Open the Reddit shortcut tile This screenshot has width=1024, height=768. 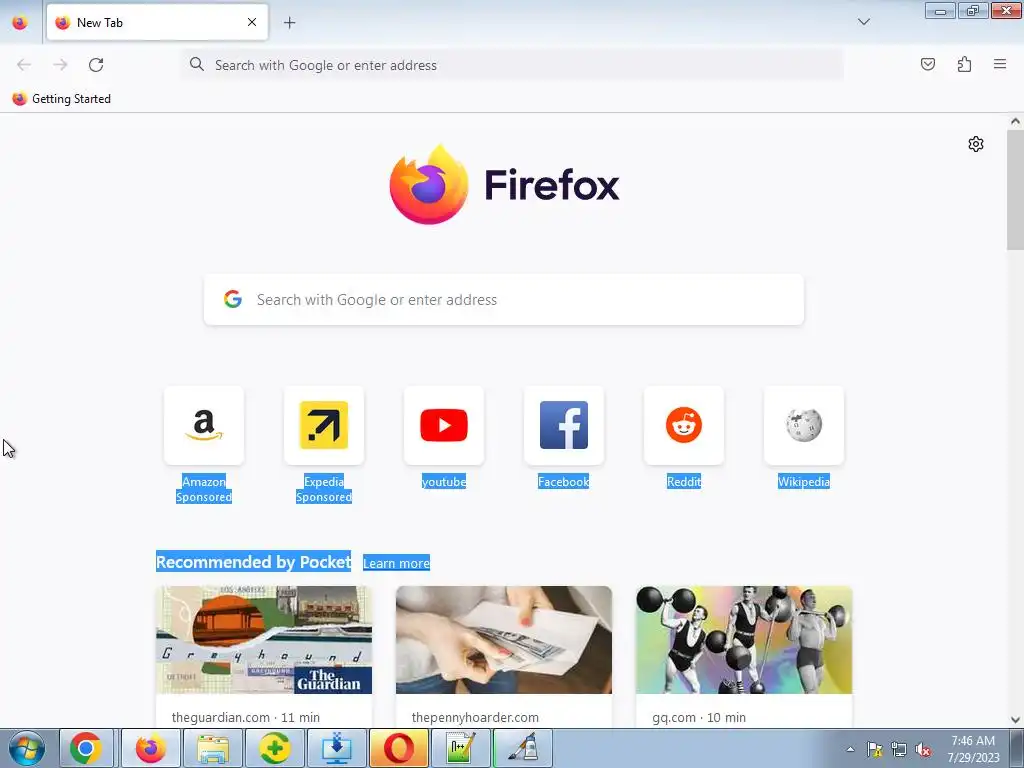click(684, 425)
